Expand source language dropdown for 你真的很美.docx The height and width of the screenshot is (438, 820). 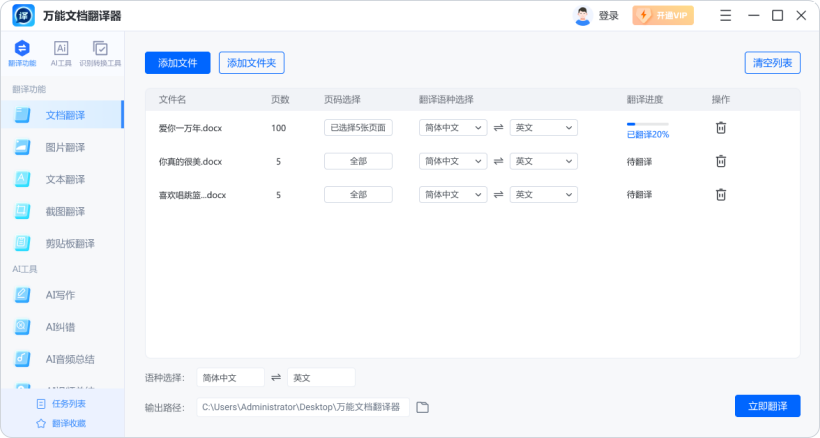[453, 161]
